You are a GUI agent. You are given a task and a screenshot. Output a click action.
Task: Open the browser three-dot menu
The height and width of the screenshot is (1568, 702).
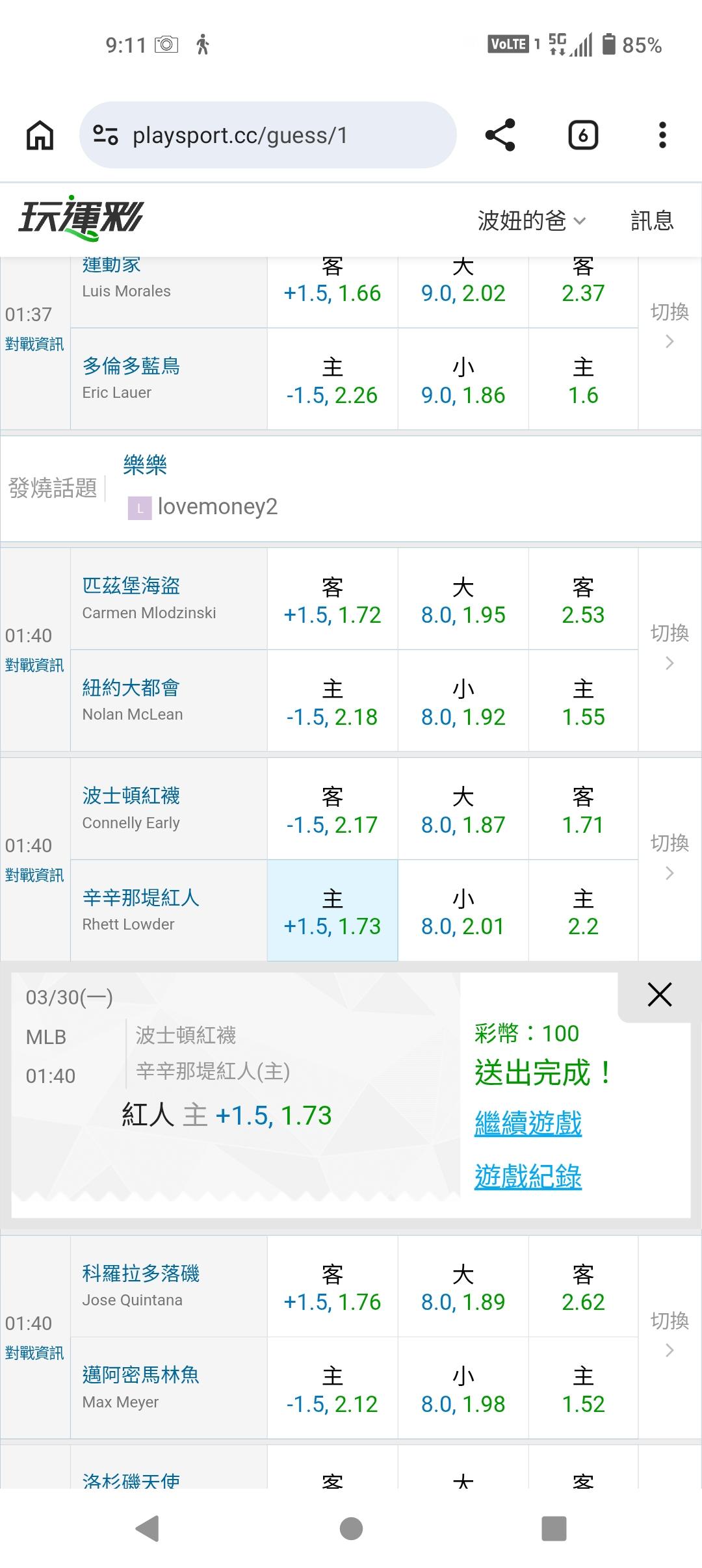pyautogui.click(x=662, y=135)
